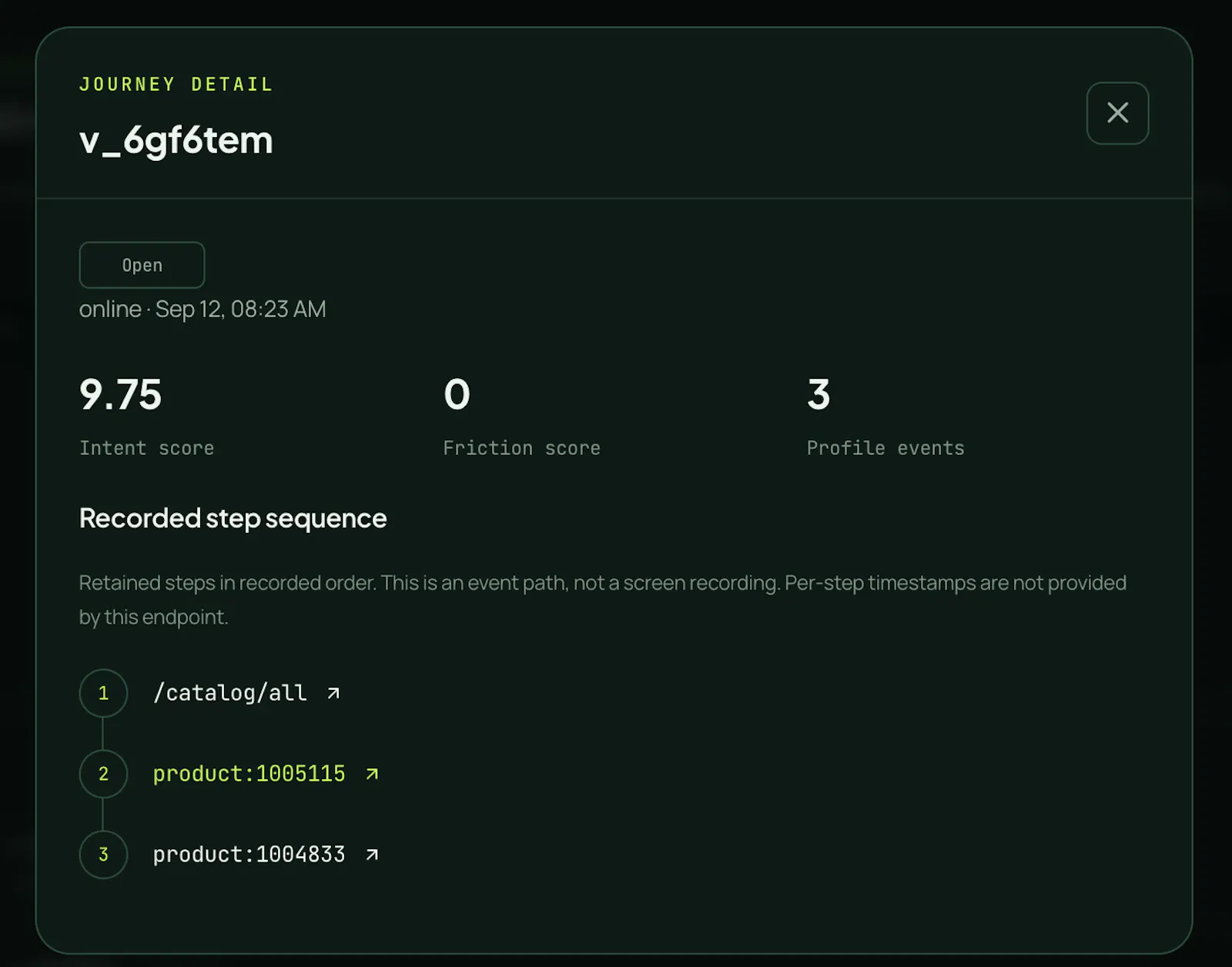Click the online · Sep 12, 08:23 AM text

pos(203,310)
